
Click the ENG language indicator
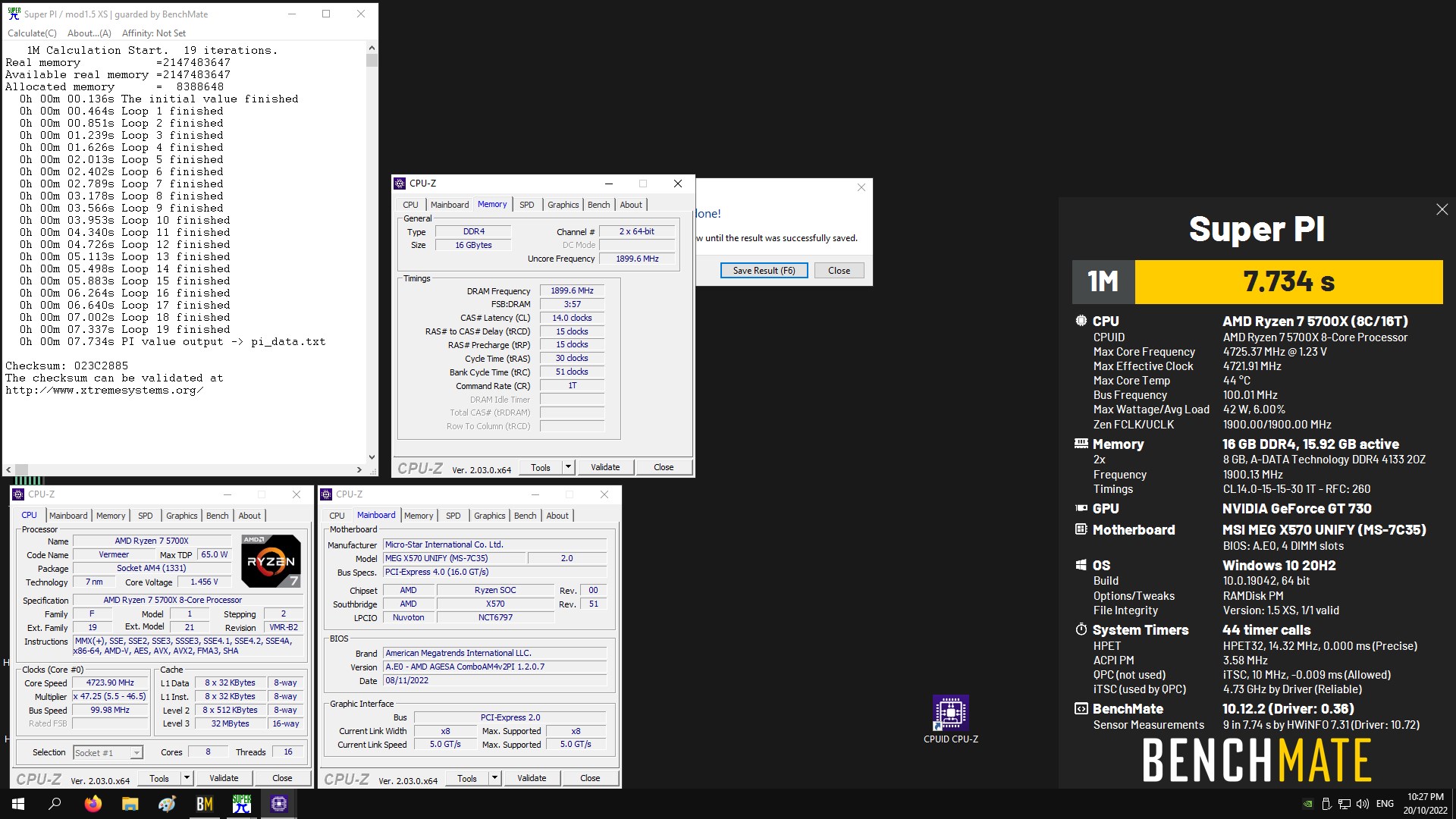[x=1385, y=804]
